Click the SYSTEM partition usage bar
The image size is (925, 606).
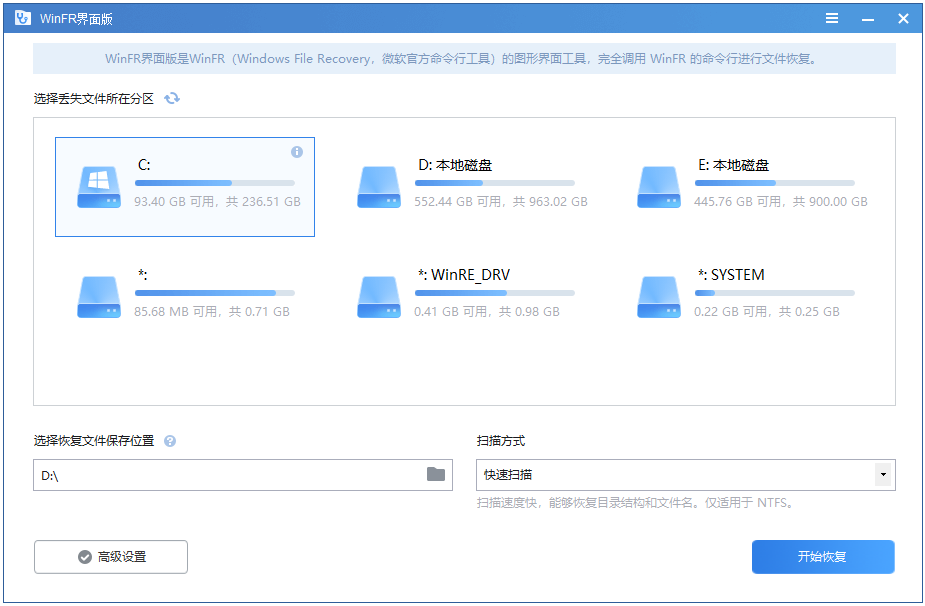(775, 293)
